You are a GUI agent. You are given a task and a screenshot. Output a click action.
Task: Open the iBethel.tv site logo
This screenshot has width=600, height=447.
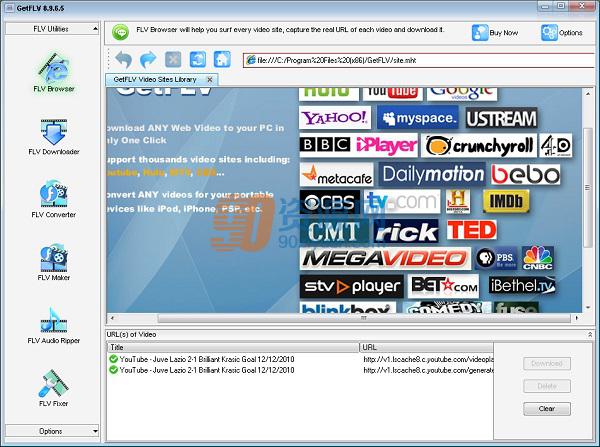click(522, 285)
